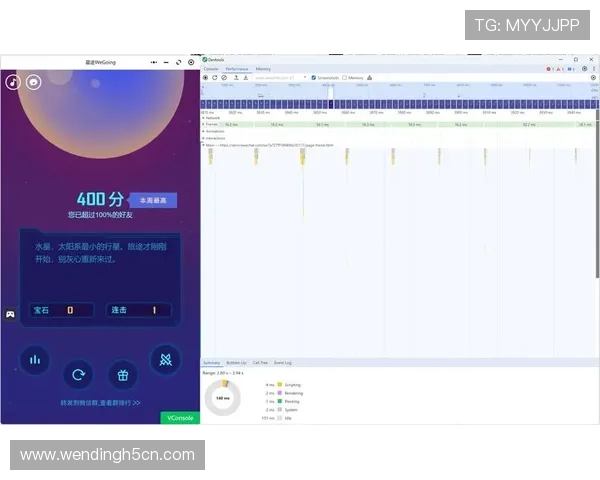Viewport: 600px width, 480px height.
Task: Collapse the Frames track
Action: pyautogui.click(x=204, y=124)
